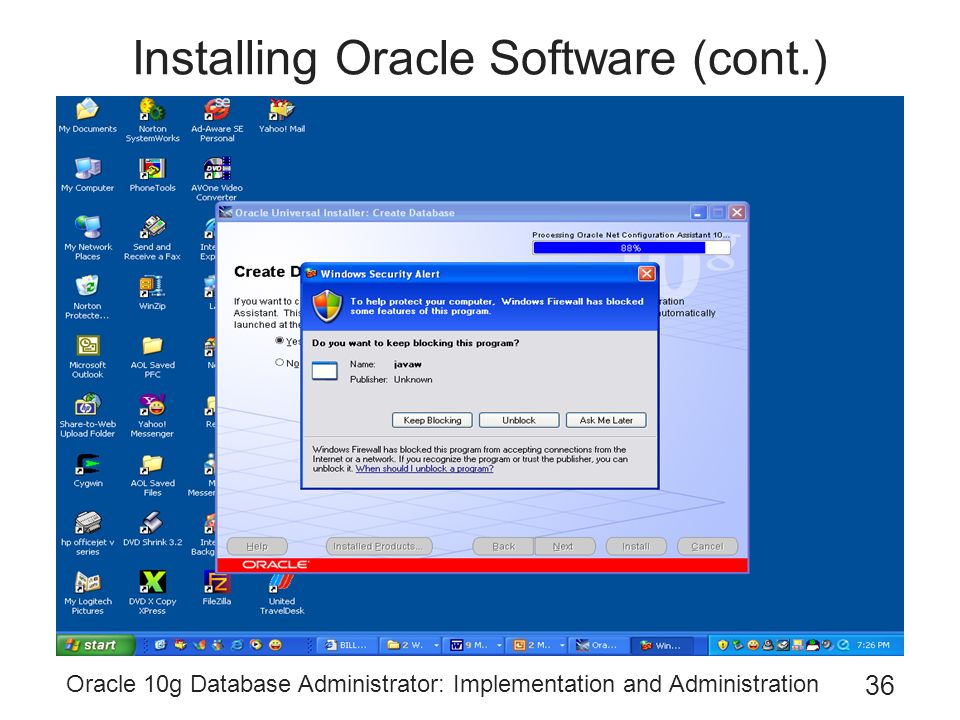Switch to Ora... installer taskbar button
This screenshot has height=720, width=960.
(598, 645)
